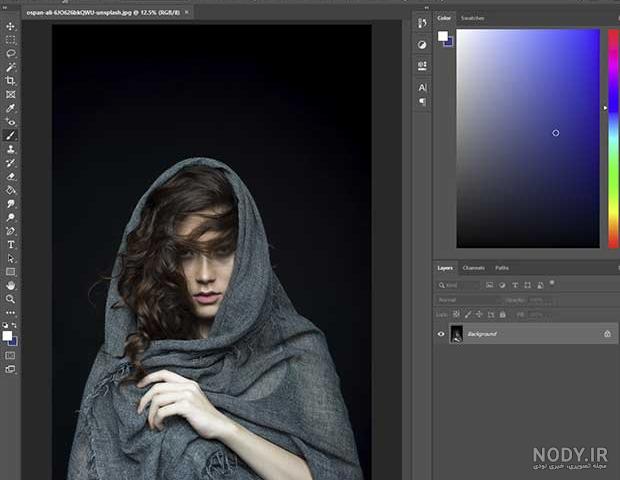Toggle adjustment layer filter in Layers panel
620x480 pixels.
click(x=502, y=285)
